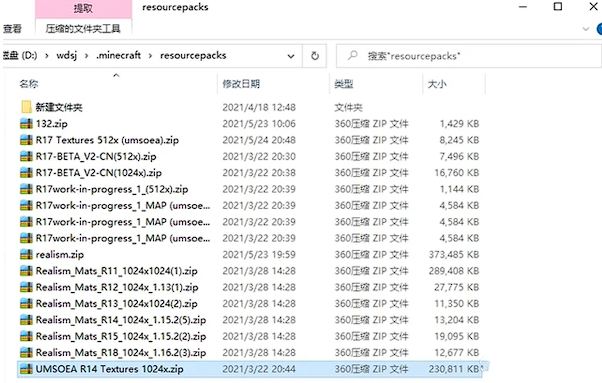The image size is (602, 383).
Task: Select R17work-in-progress_1_(512x).zip file name
Action: pos(112,189)
